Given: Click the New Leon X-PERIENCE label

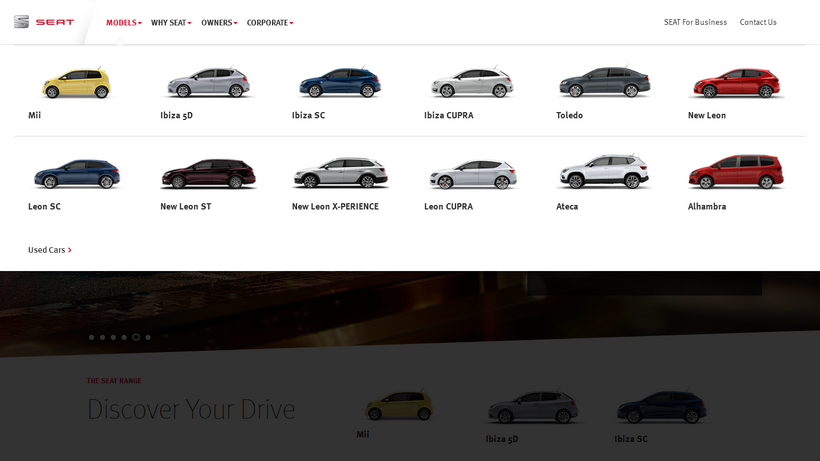Looking at the screenshot, I should [335, 206].
